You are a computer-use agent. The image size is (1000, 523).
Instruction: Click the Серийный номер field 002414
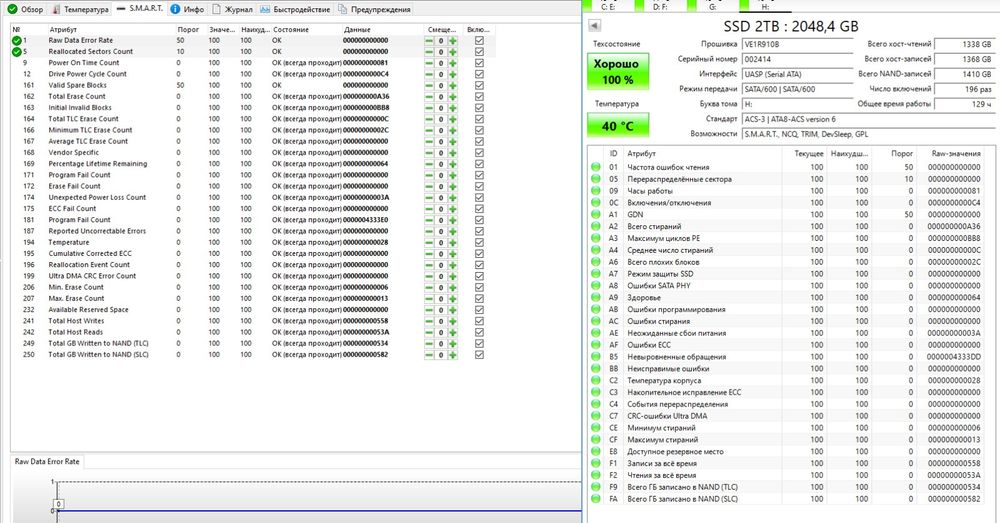pyautogui.click(x=797, y=59)
